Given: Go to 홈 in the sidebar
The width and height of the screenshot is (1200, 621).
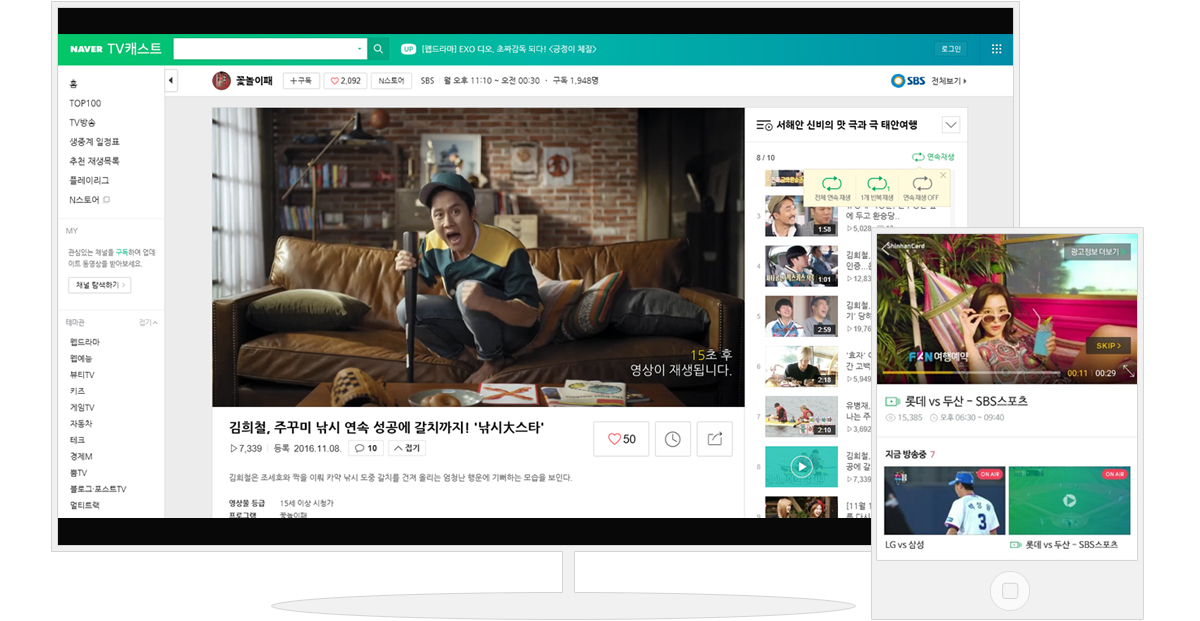Looking at the screenshot, I should (73, 84).
